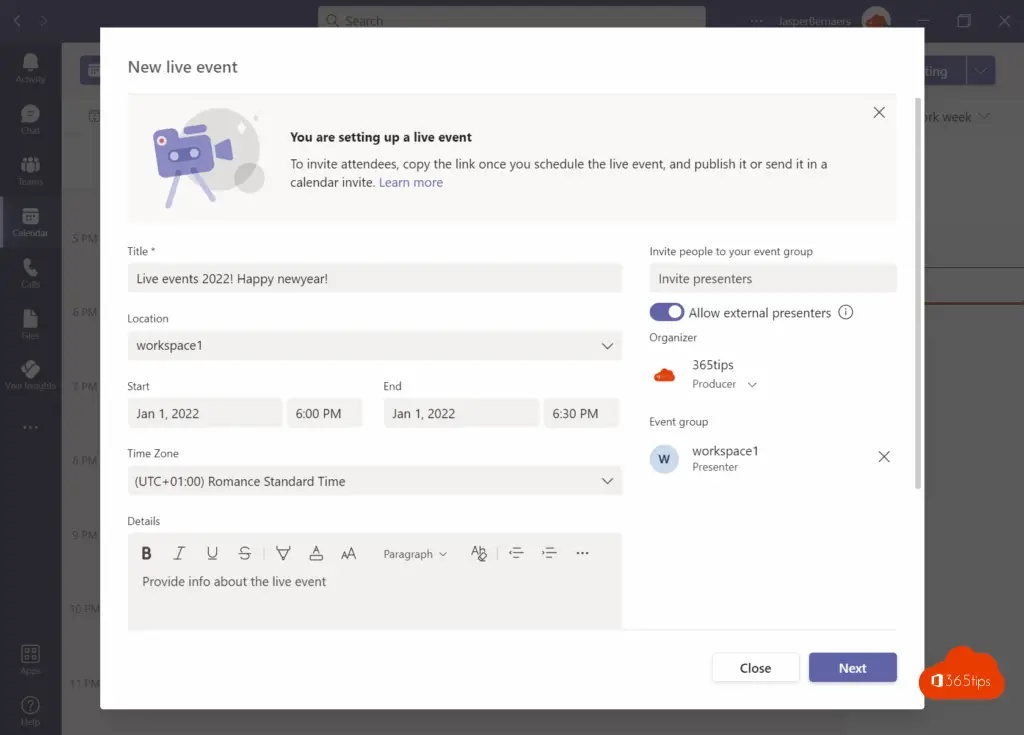Screen dimensions: 1024x735
Task: Expand the Paragraph style dropdown
Action: (415, 554)
